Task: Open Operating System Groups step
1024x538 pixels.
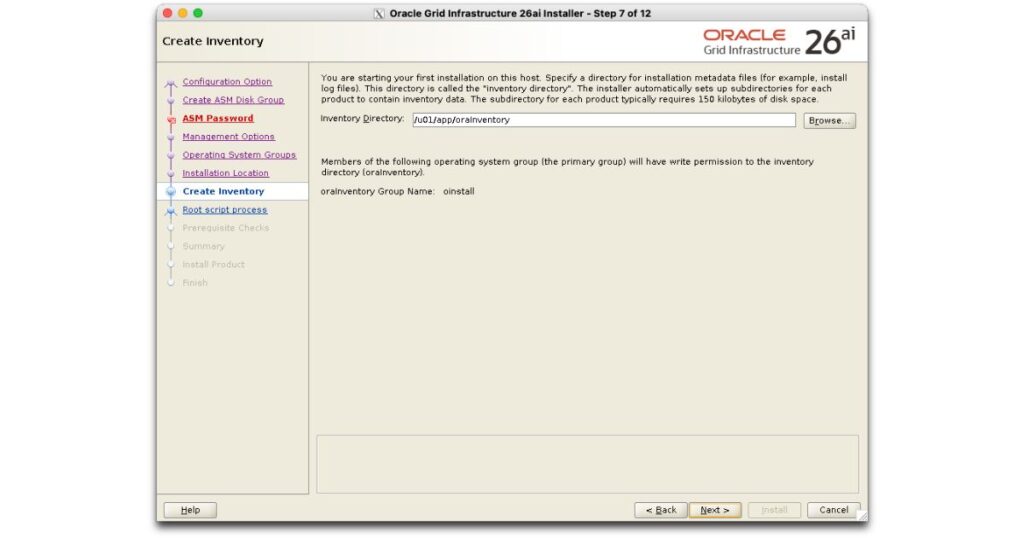Action: [239, 155]
